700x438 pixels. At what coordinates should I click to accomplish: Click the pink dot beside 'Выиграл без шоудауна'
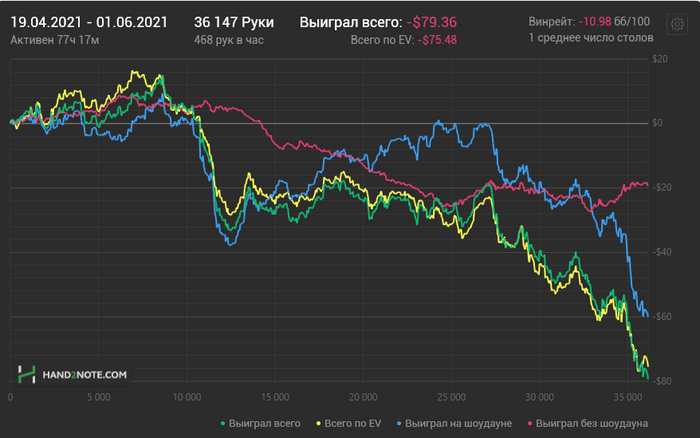click(530, 423)
